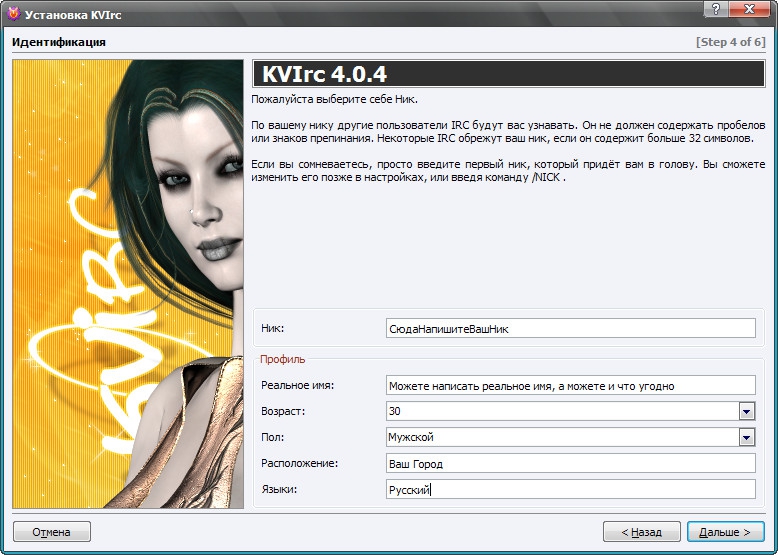
Task: Click the Расположение: label
Action: pos(299,463)
